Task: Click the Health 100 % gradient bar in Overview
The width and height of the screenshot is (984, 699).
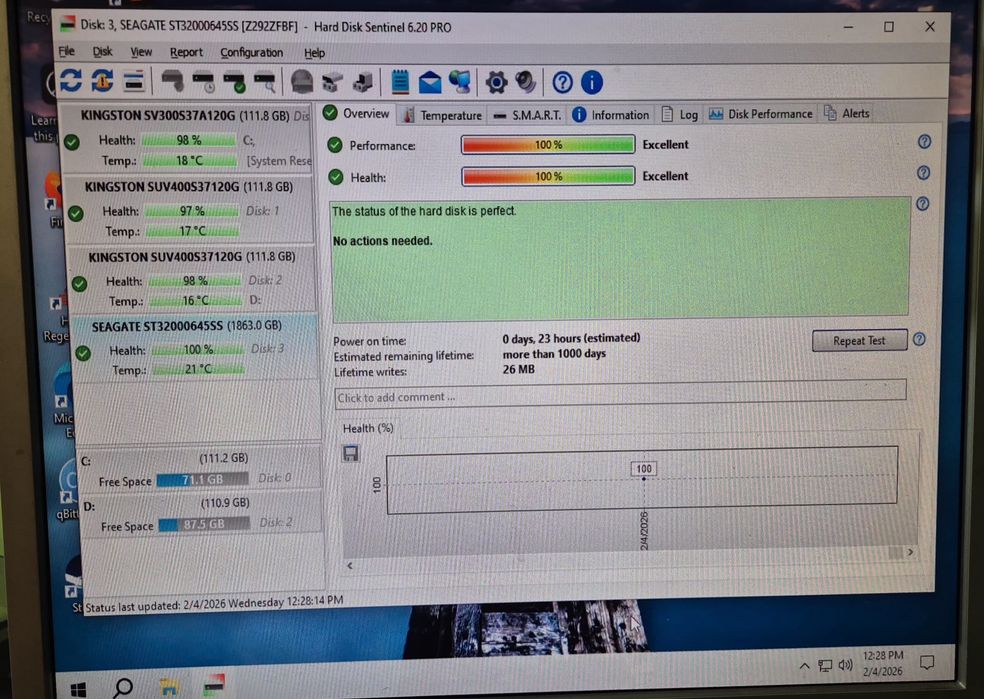Action: pyautogui.click(x=548, y=176)
